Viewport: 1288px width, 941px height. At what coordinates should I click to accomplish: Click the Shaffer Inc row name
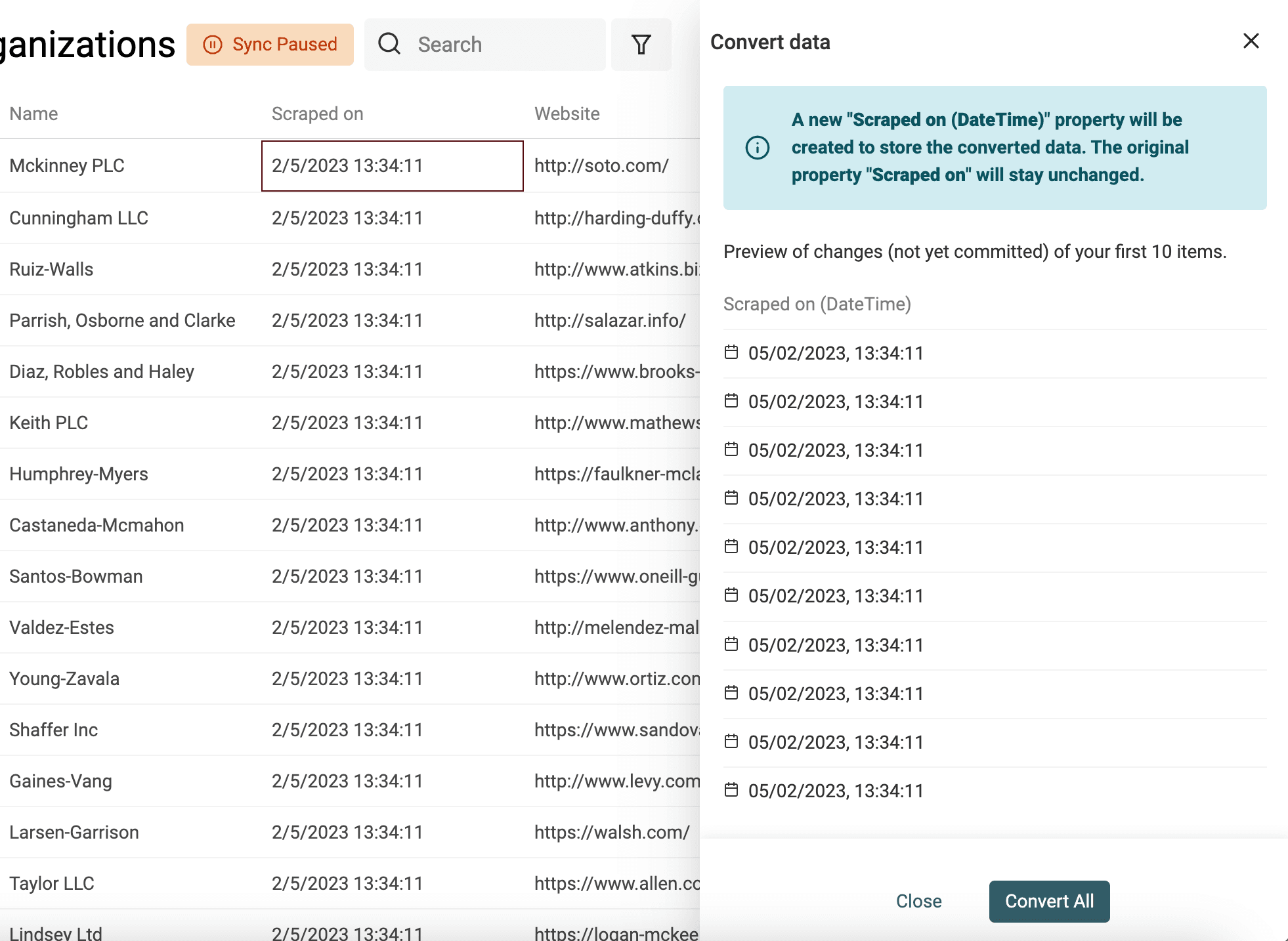(54, 730)
